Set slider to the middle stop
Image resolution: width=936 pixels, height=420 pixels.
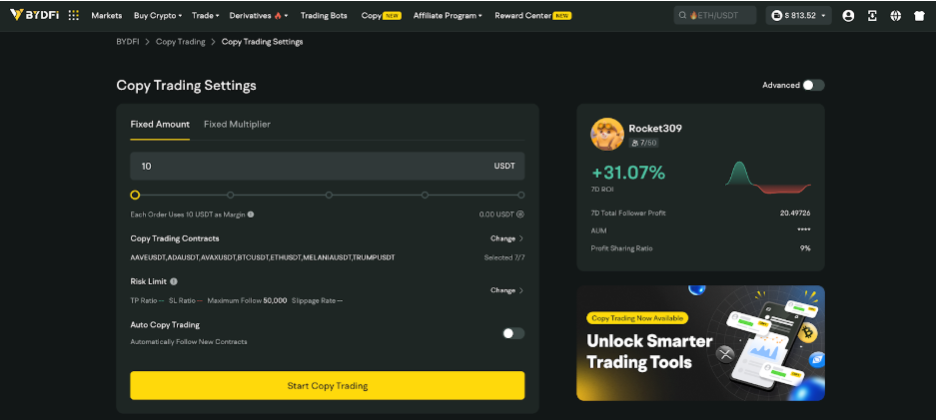329,195
